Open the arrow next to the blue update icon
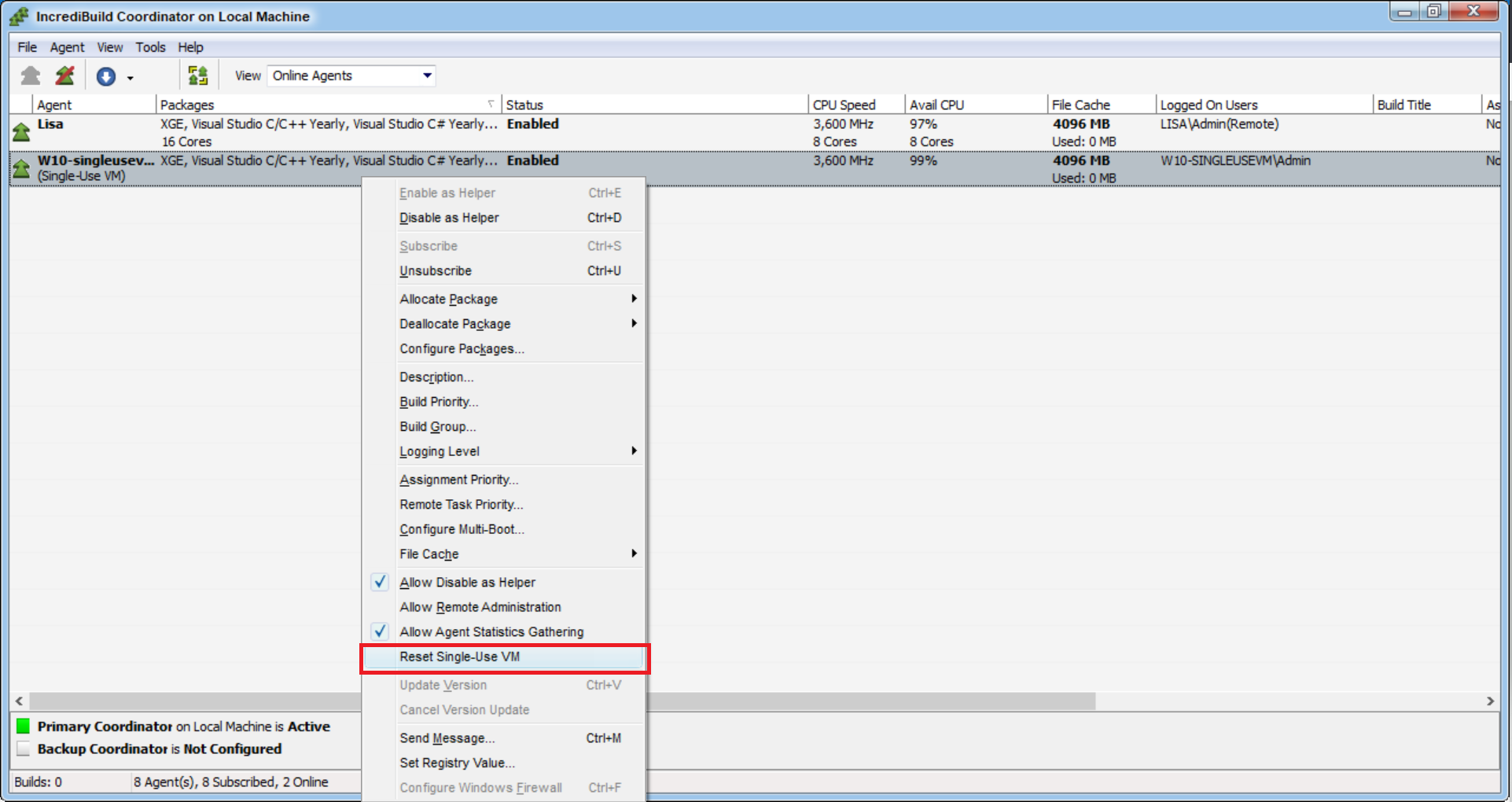The image size is (1512, 802). (x=130, y=78)
